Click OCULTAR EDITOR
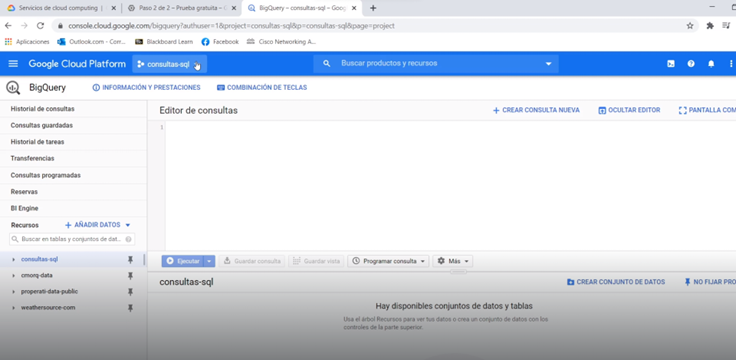The image size is (736, 360). pos(629,110)
